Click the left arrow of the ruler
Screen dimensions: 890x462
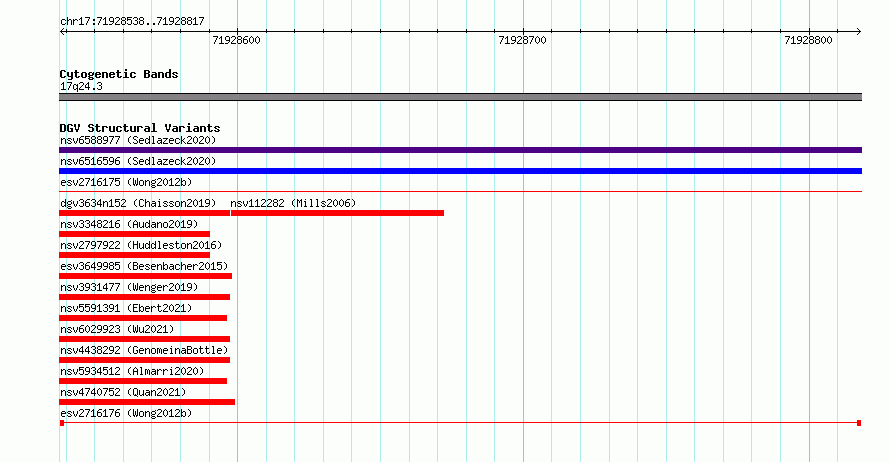pos(62,31)
